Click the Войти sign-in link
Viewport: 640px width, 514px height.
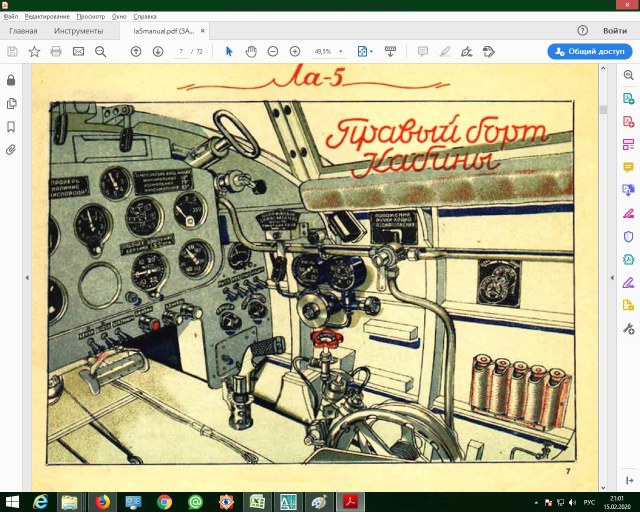point(615,31)
